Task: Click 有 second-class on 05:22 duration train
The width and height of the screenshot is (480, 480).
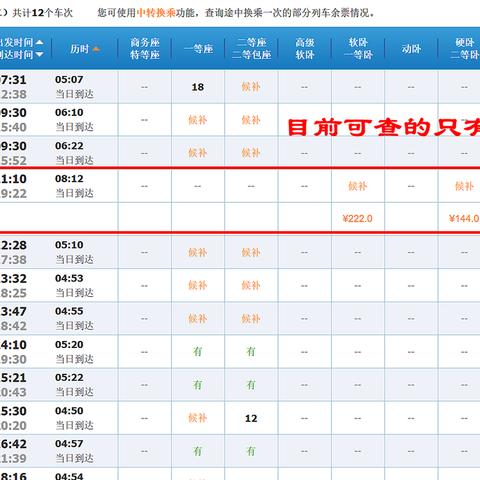Action: tap(251, 385)
